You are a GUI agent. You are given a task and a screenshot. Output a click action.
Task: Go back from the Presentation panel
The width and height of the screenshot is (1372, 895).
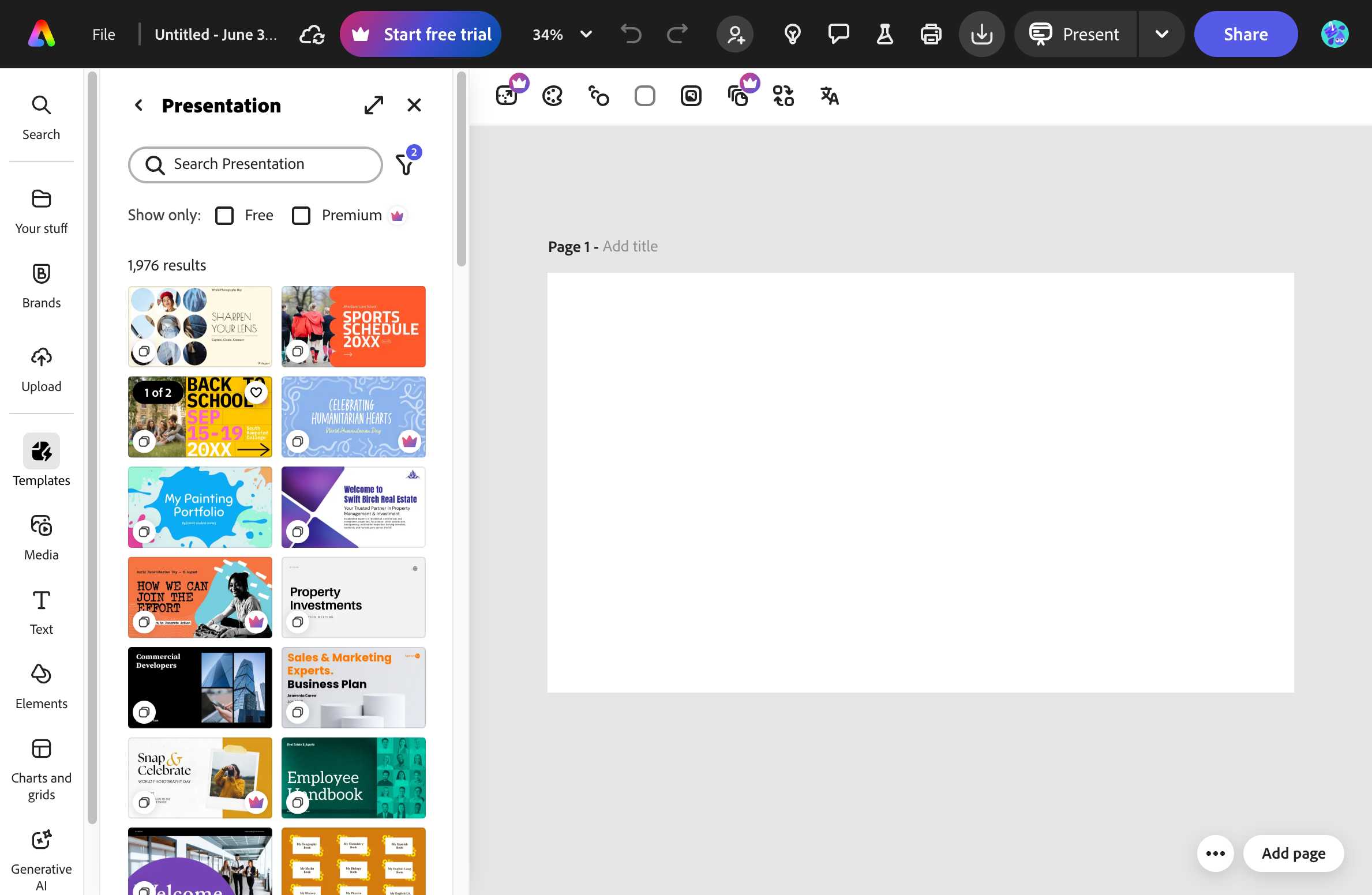(x=138, y=106)
